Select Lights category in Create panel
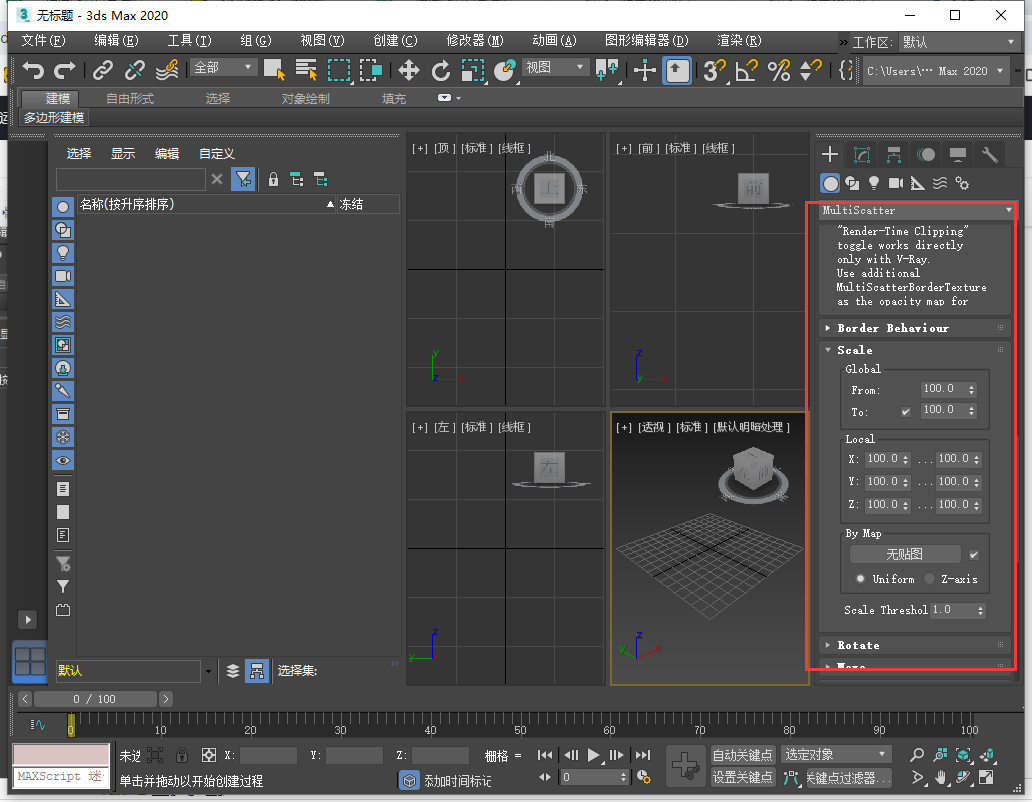Screen dimensions: 1032x802 (874, 183)
